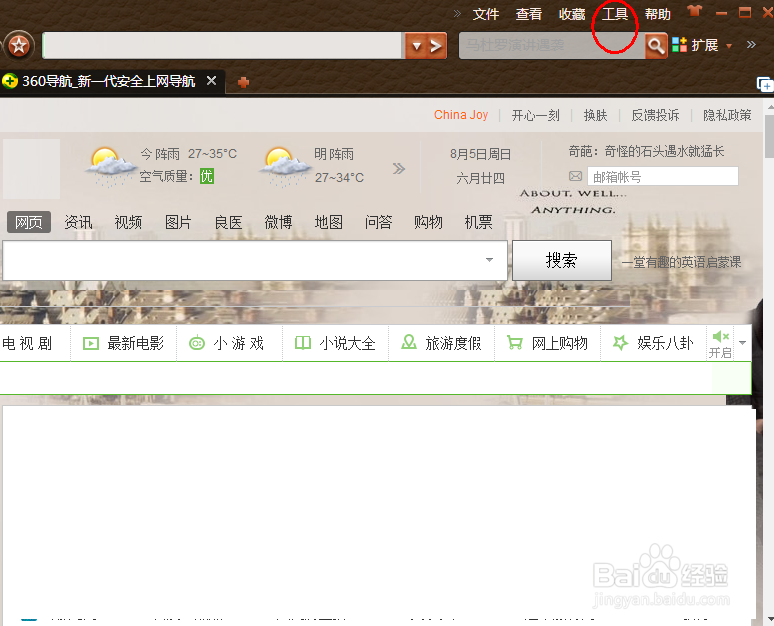Click the 搜索 button
Viewport: 774px width, 626px height.
tap(562, 260)
